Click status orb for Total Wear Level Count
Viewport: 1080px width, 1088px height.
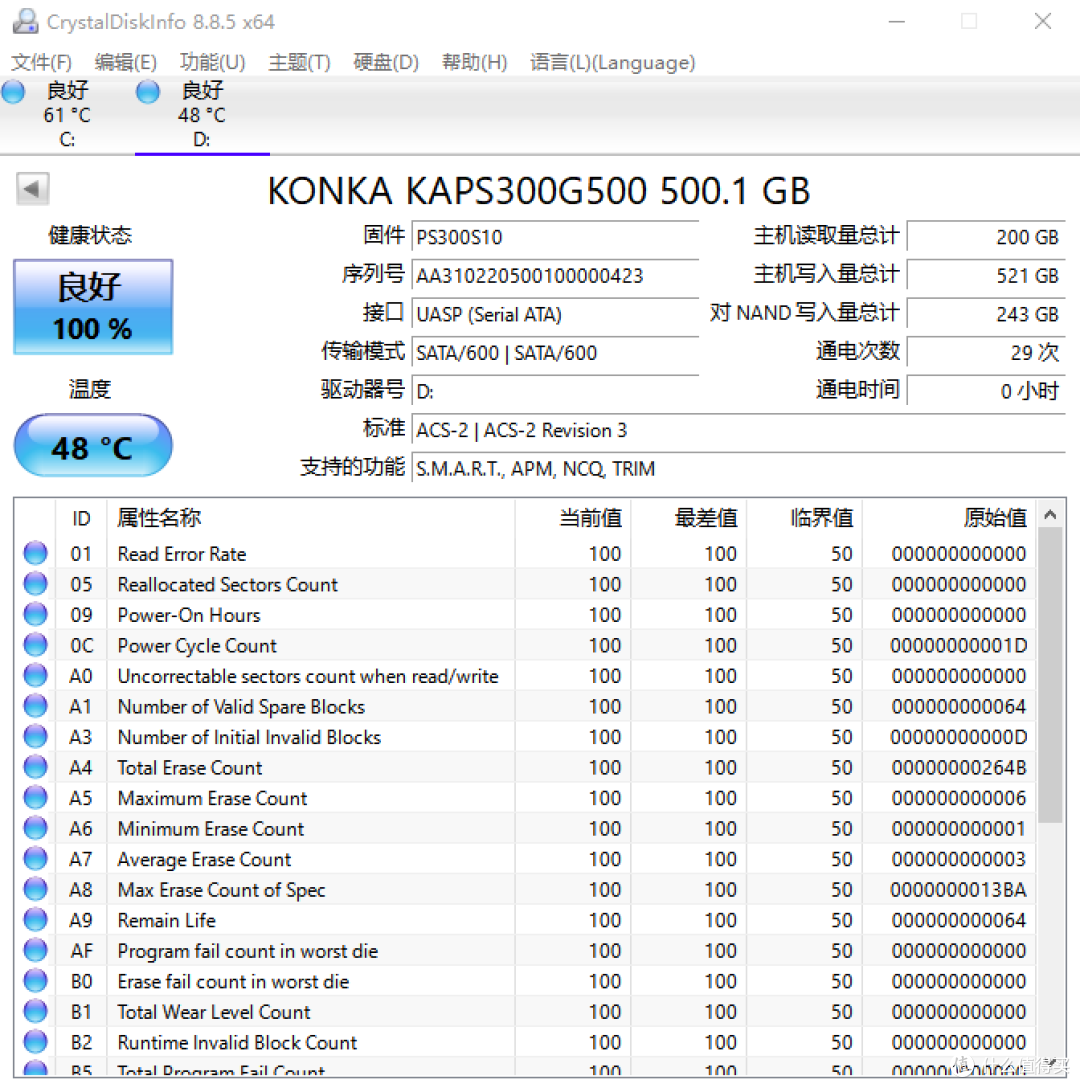coord(35,1011)
